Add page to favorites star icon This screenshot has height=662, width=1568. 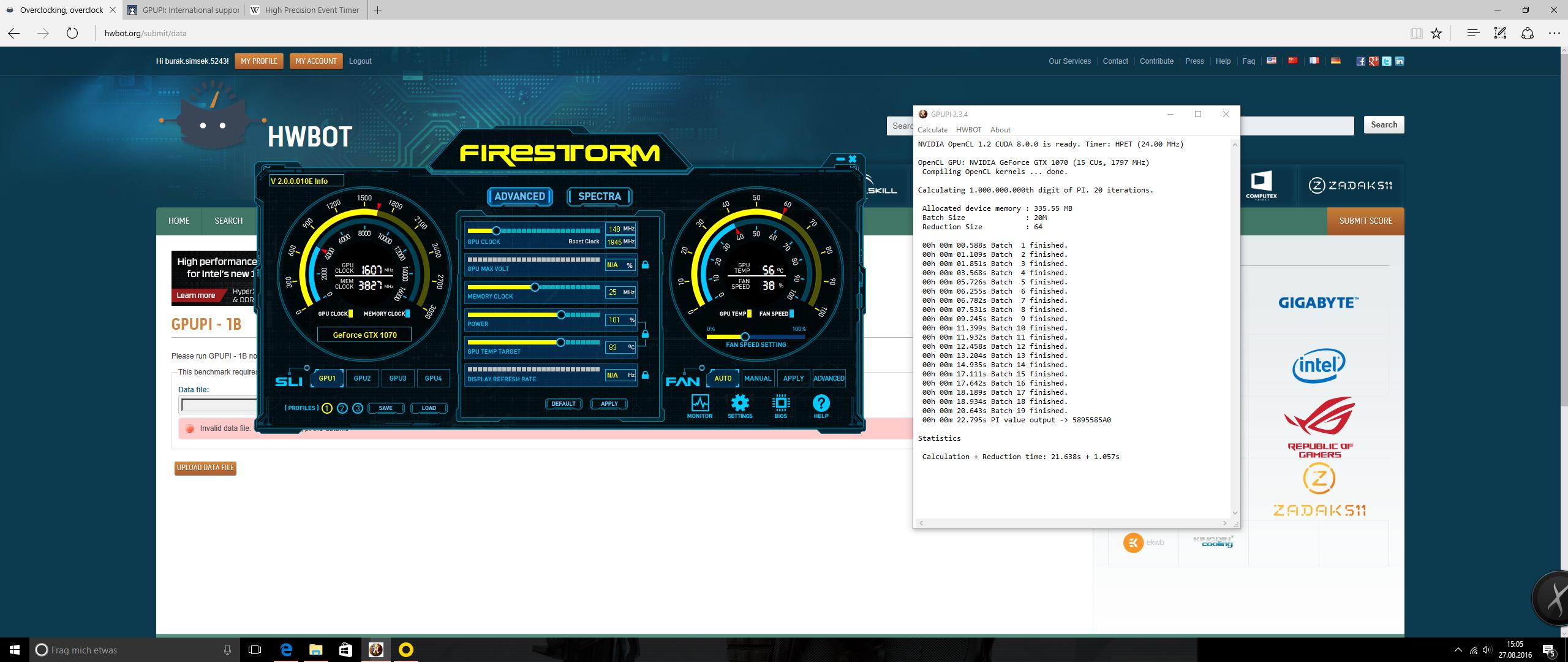[1436, 33]
